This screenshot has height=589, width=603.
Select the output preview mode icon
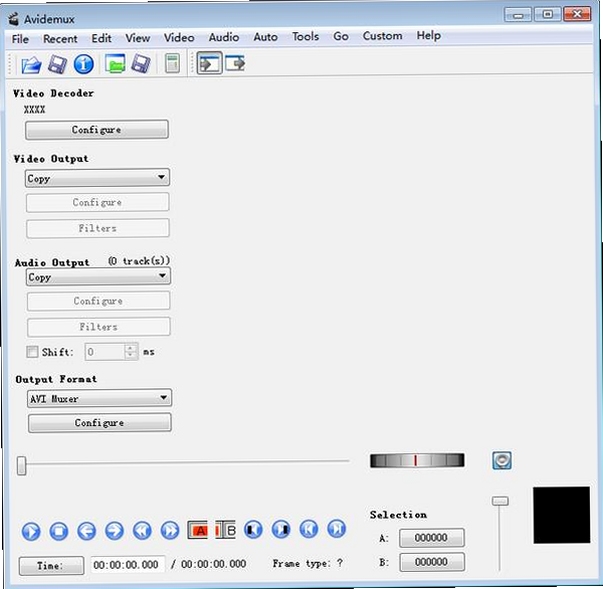tap(235, 63)
